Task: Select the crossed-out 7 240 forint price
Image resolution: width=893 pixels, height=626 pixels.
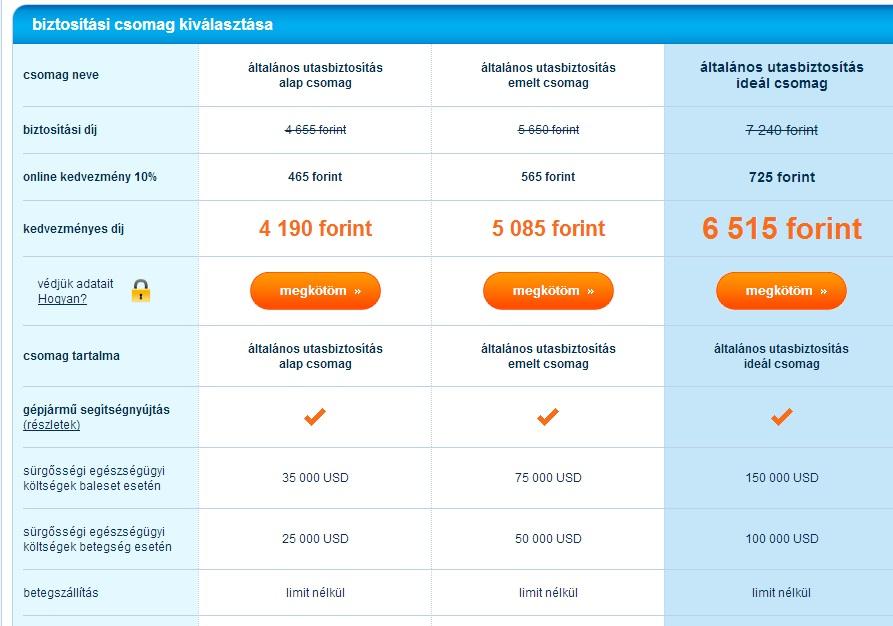Action: pyautogui.click(x=781, y=130)
